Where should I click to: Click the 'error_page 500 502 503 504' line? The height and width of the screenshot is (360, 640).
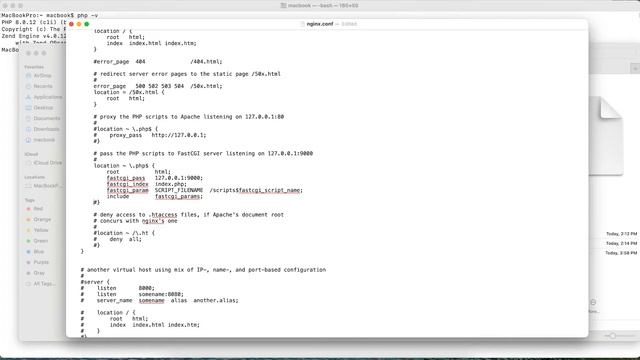pos(158,86)
